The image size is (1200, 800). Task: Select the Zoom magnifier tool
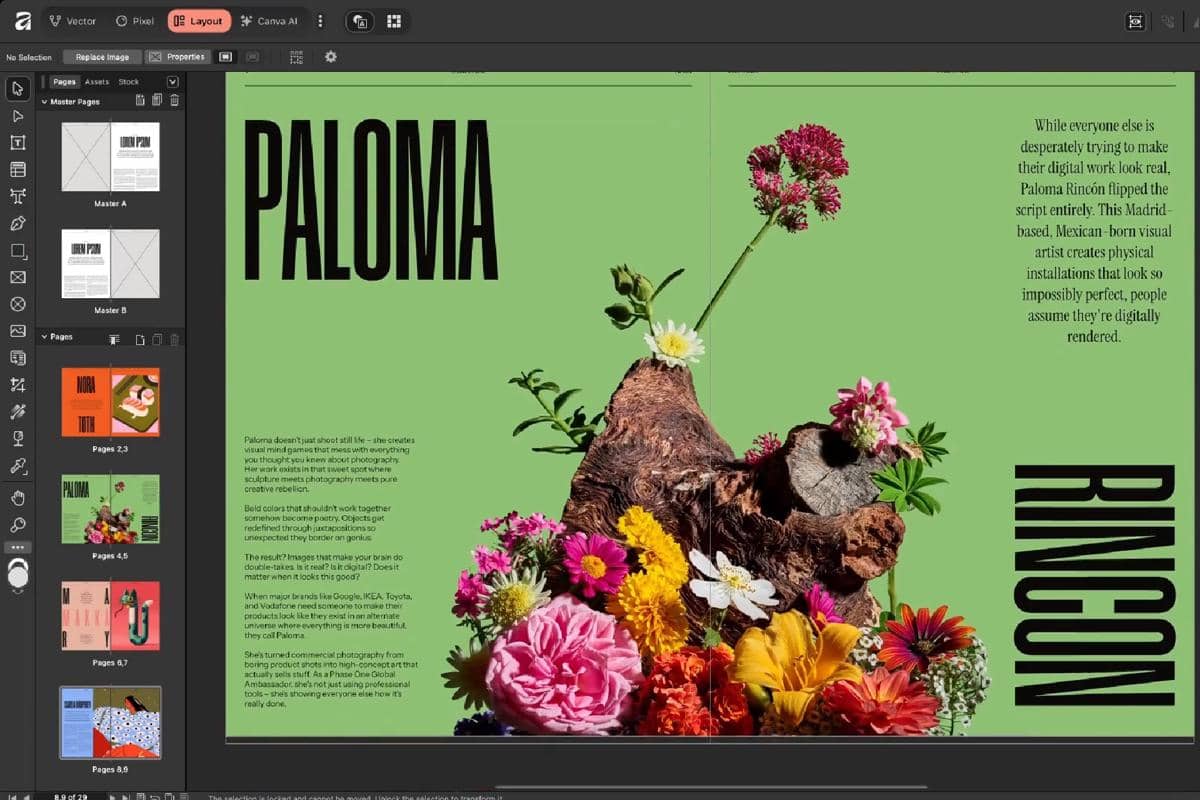(18, 525)
